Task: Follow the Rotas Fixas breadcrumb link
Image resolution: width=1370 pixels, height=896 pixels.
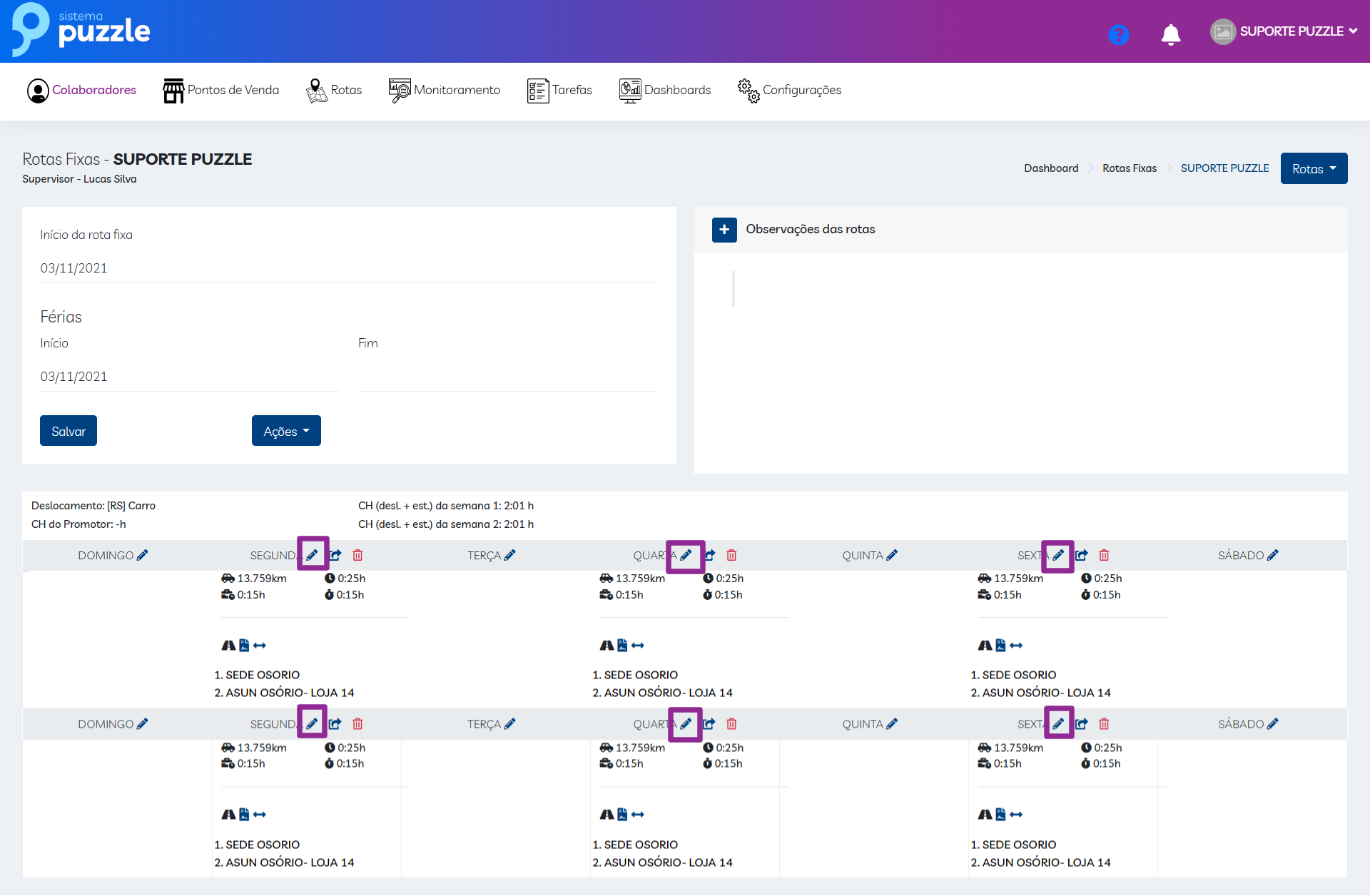Action: tap(1129, 168)
